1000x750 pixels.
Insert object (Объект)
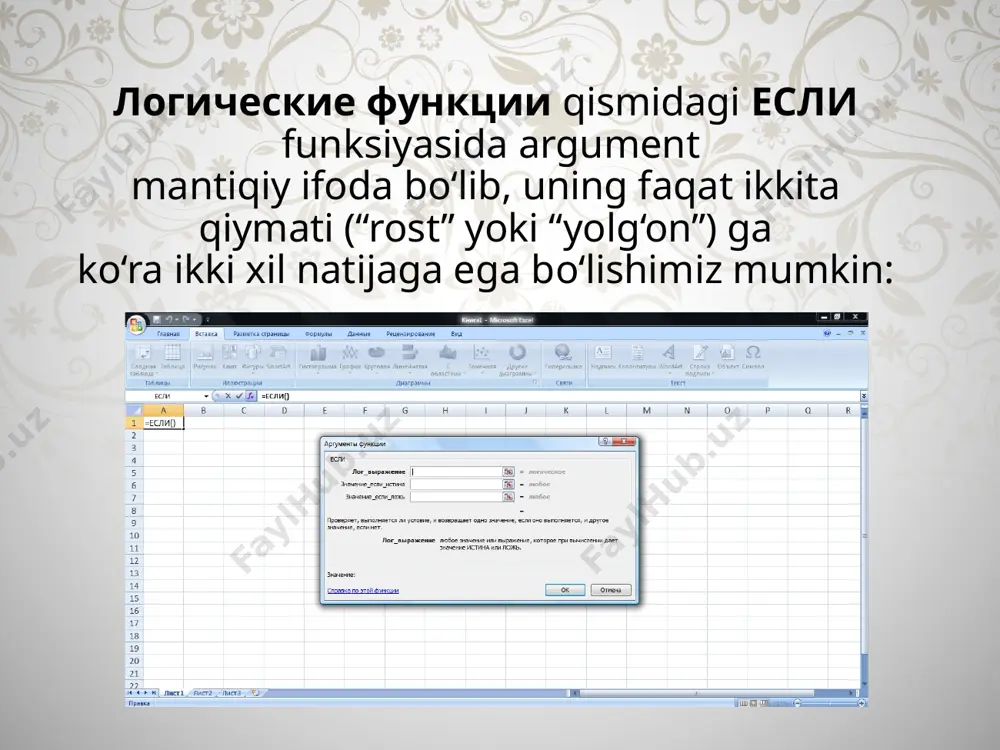pyautogui.click(x=728, y=358)
